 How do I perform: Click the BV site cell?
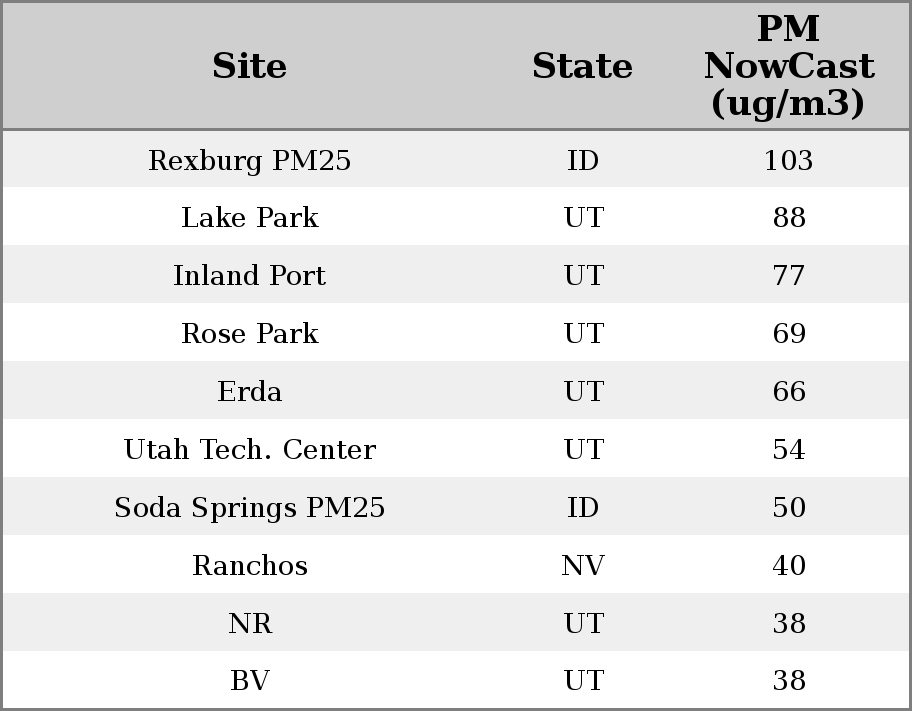pos(249,681)
